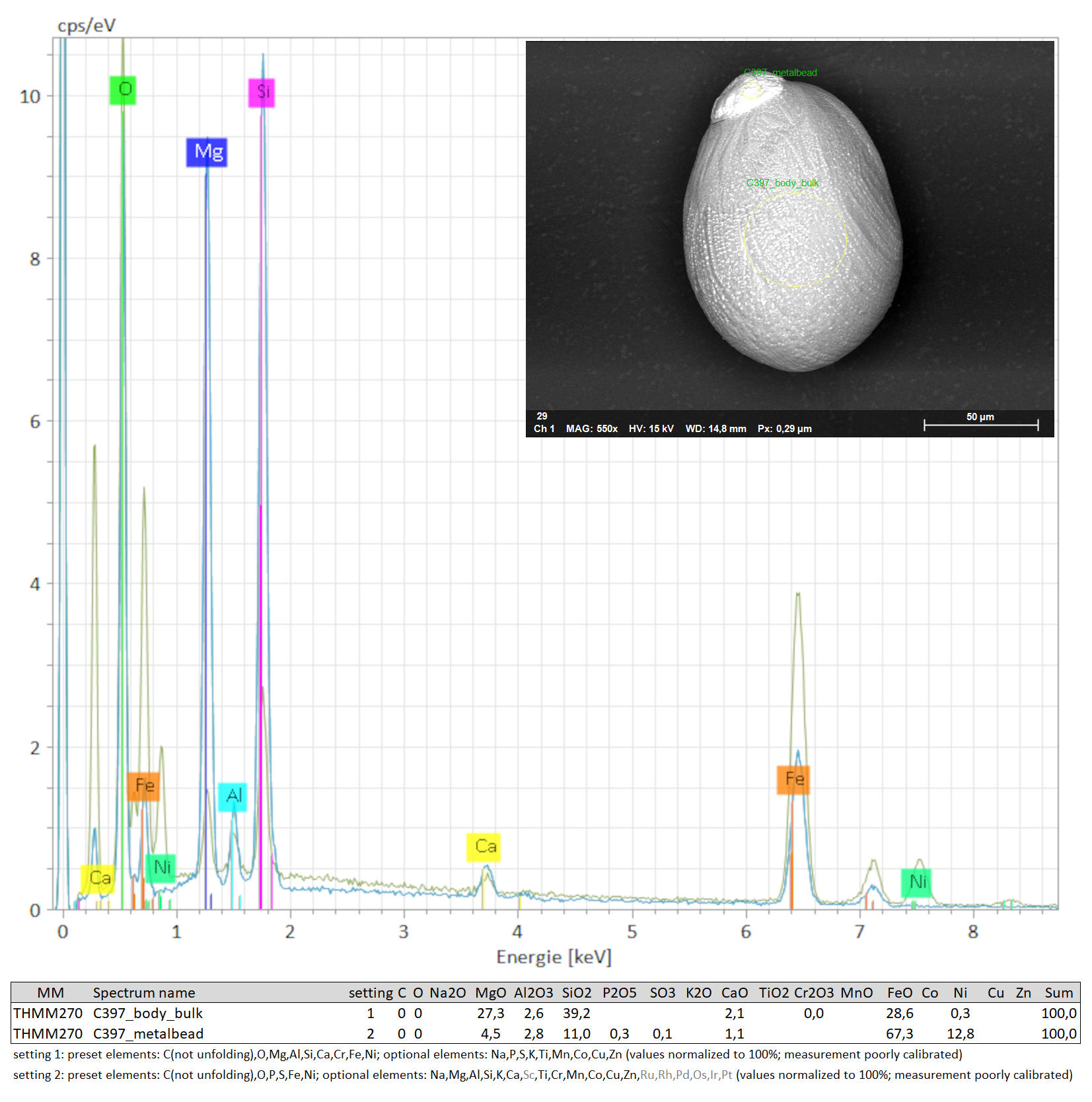
Task: Select the cyan Al peak label
Action: [x=233, y=796]
